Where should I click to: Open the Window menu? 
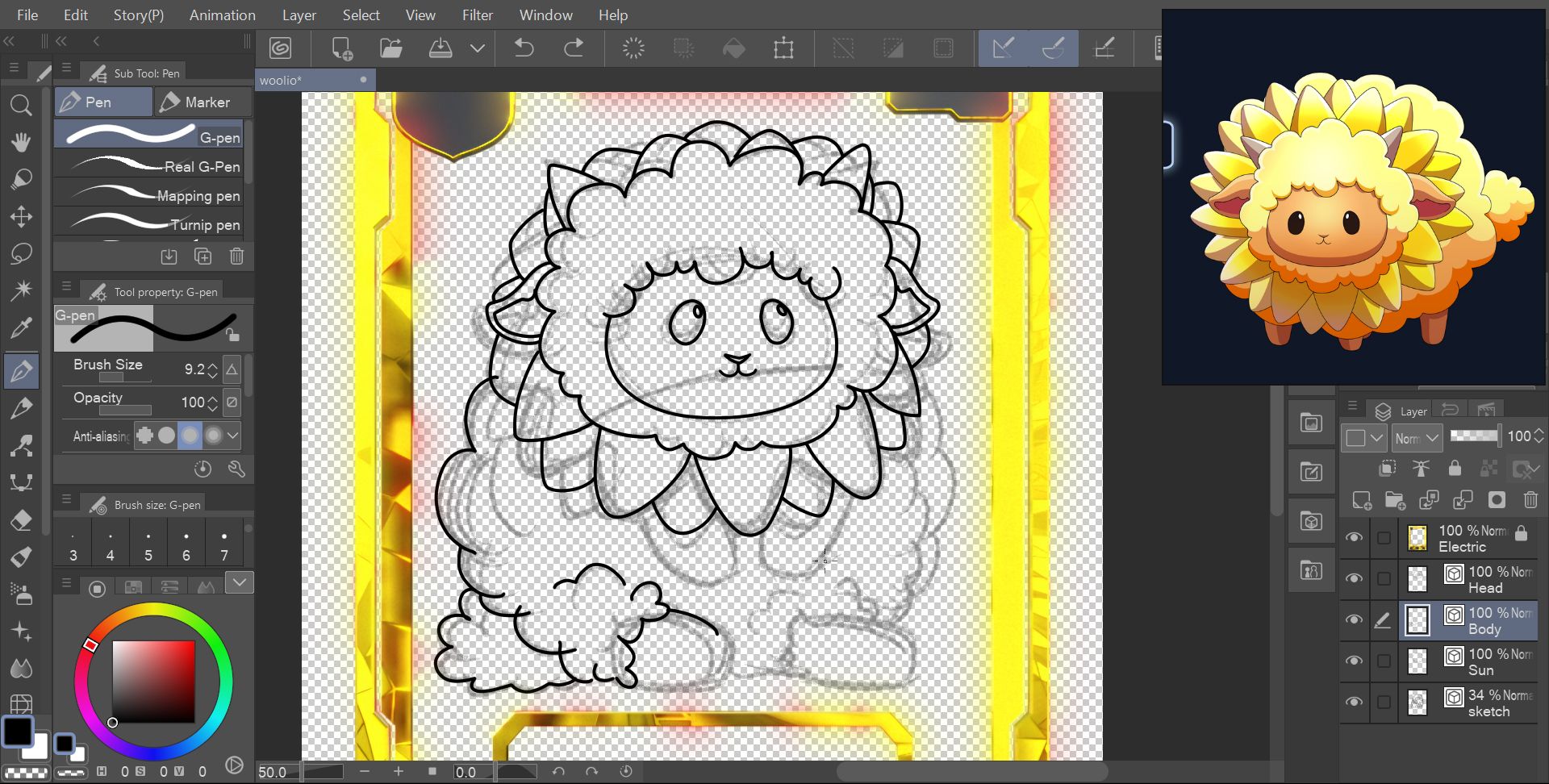[x=546, y=15]
